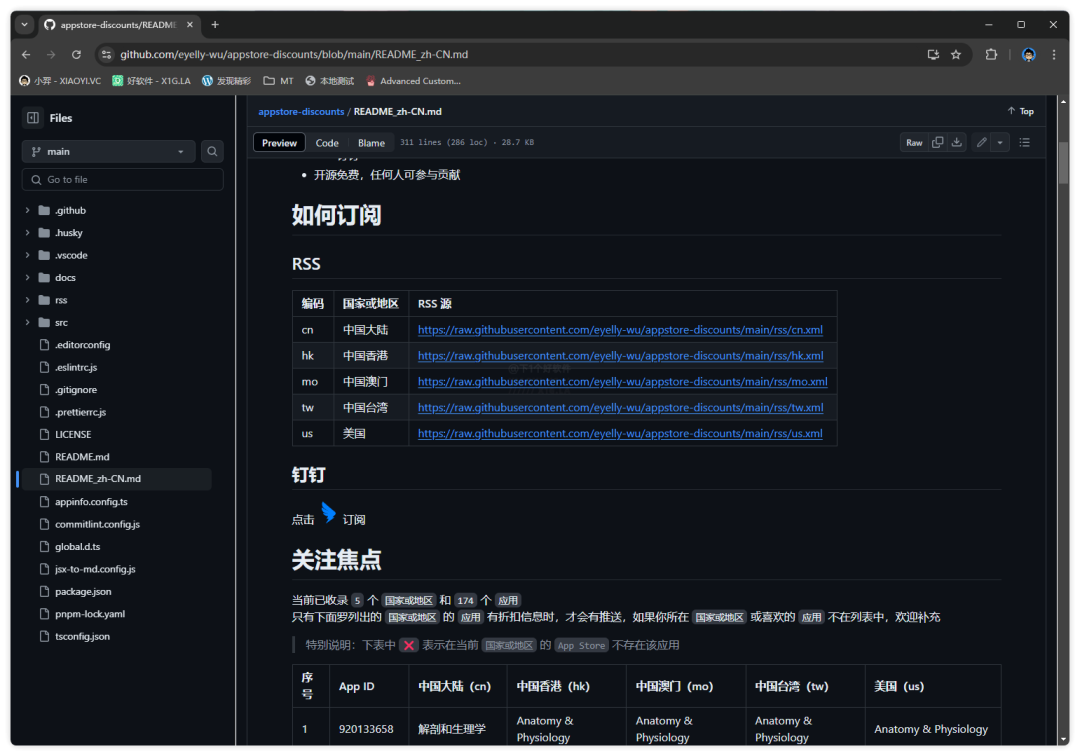Open the cn.xml RSS link
Screen dimensions: 1080x756
tap(620, 330)
